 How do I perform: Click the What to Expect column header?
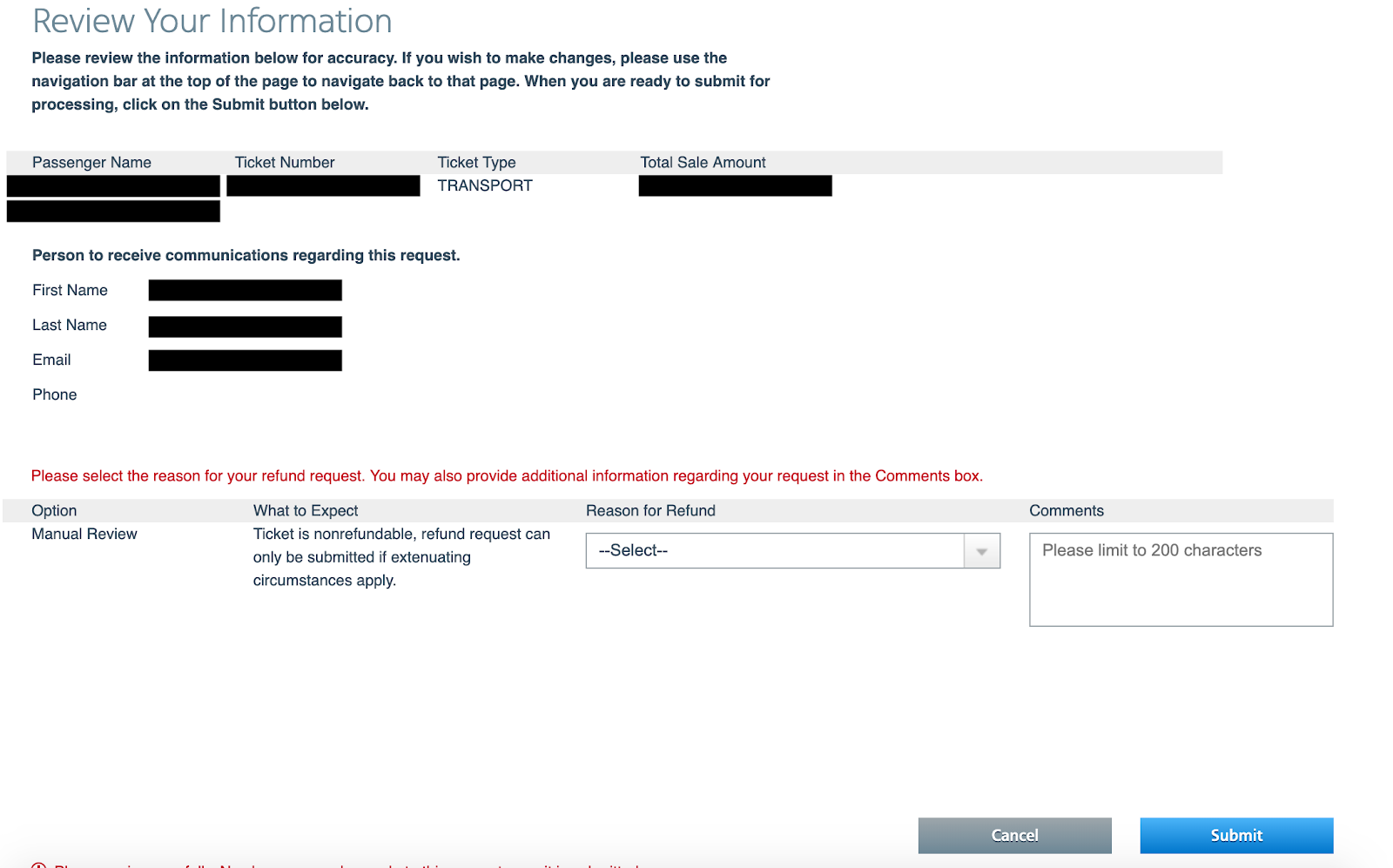point(306,511)
